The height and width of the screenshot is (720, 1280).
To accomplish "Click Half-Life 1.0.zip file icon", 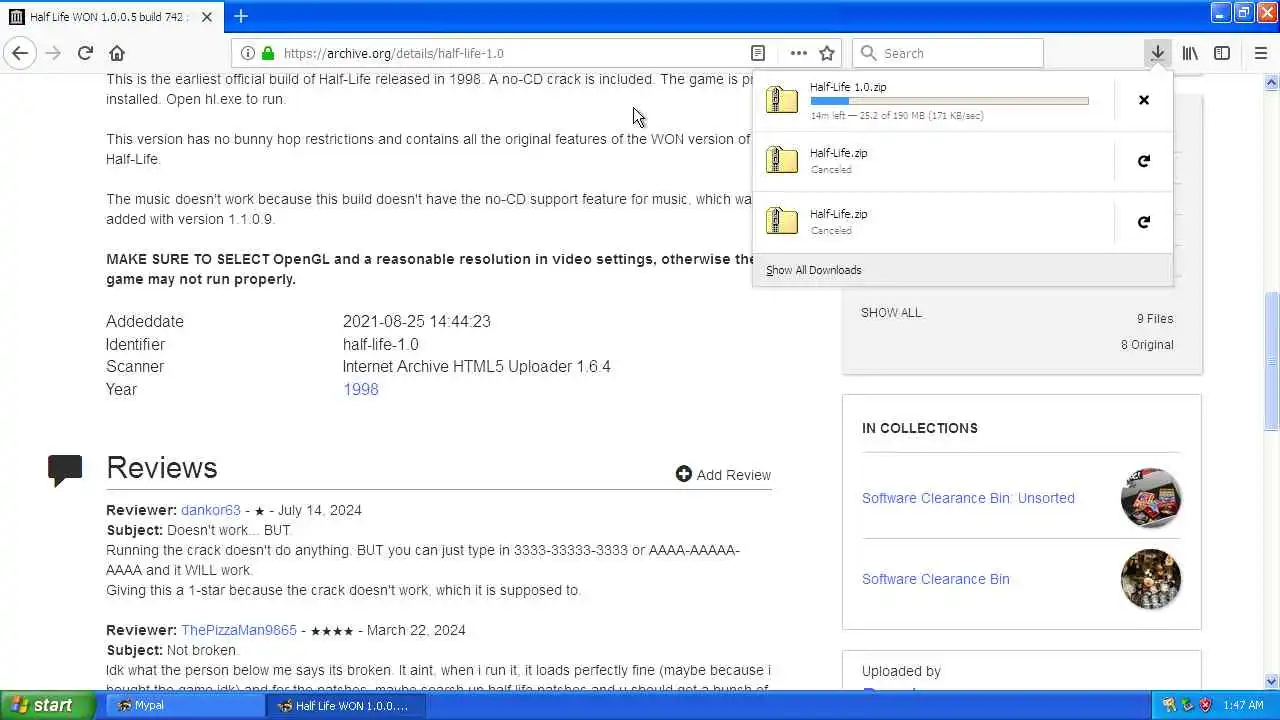I will point(782,100).
